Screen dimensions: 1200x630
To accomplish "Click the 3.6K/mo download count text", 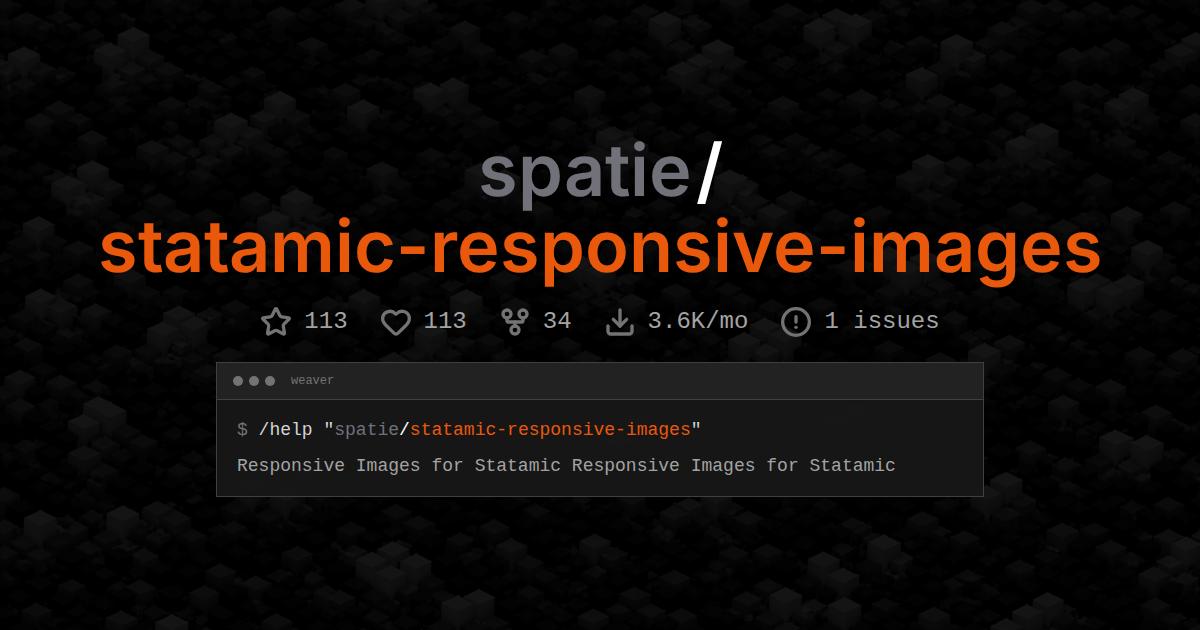I will coord(699,321).
